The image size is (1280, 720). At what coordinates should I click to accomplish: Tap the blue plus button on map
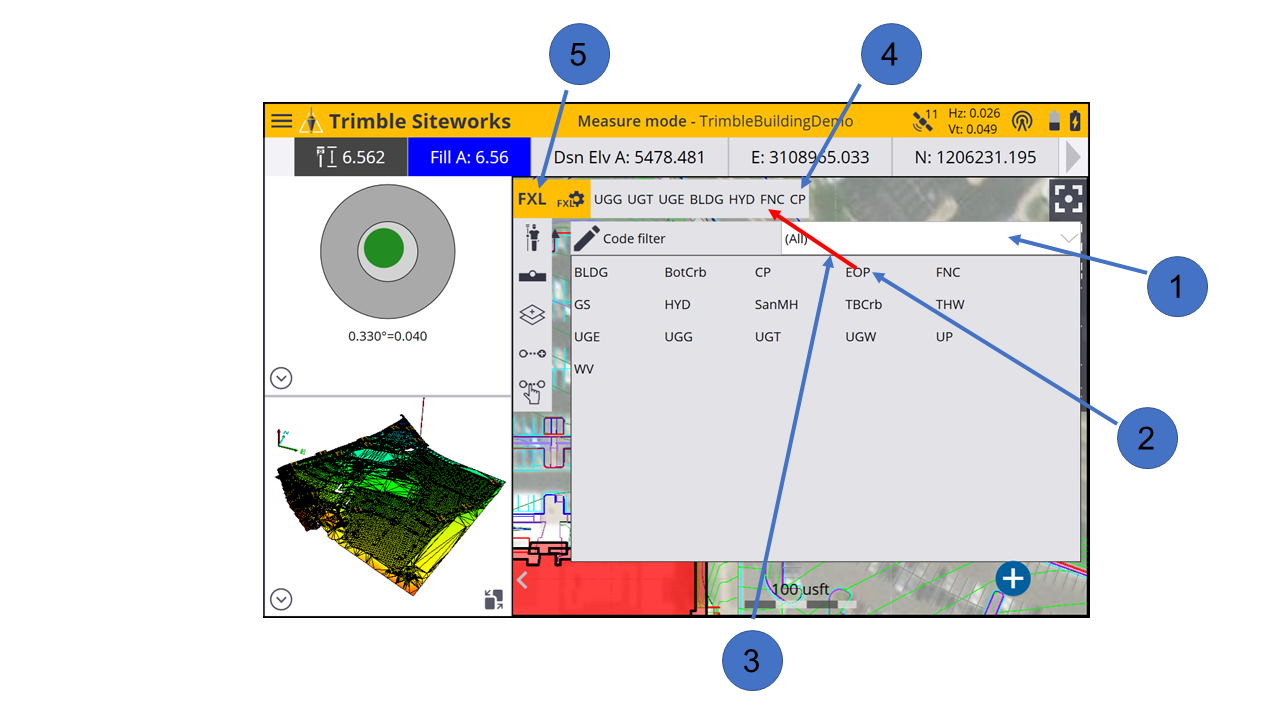(1013, 578)
